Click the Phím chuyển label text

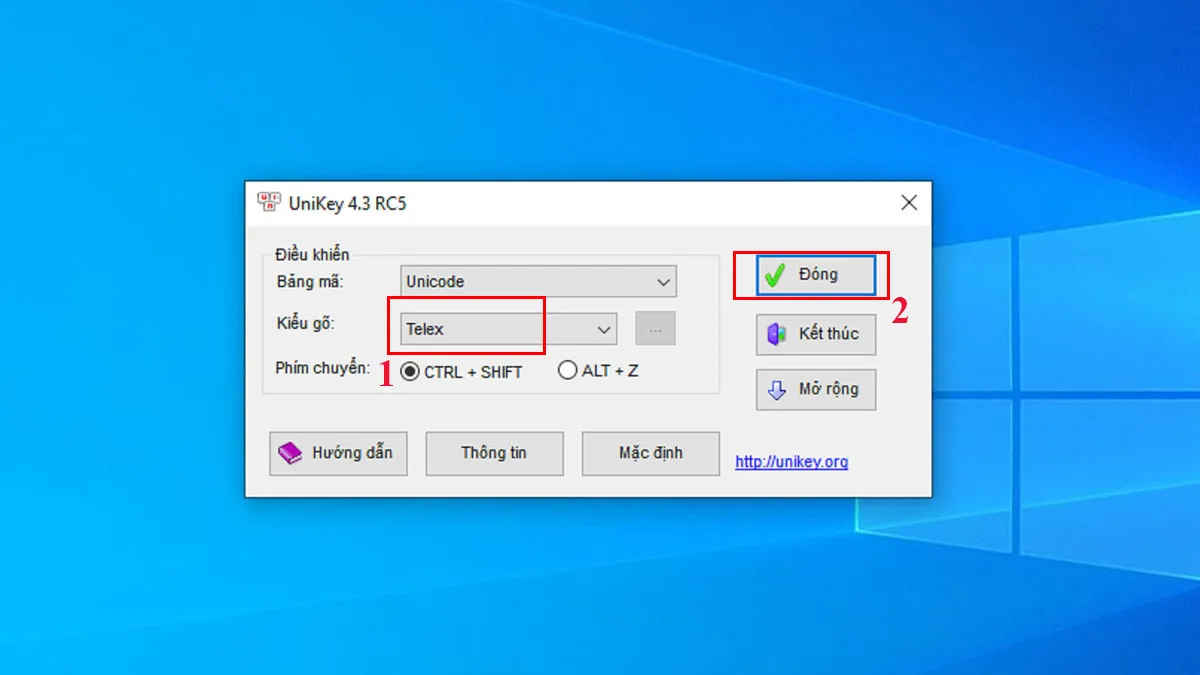pyautogui.click(x=322, y=369)
